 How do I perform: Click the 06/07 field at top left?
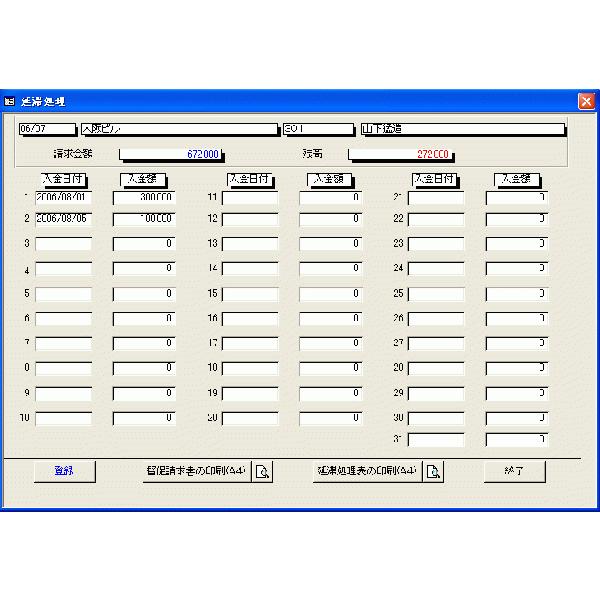(x=47, y=129)
